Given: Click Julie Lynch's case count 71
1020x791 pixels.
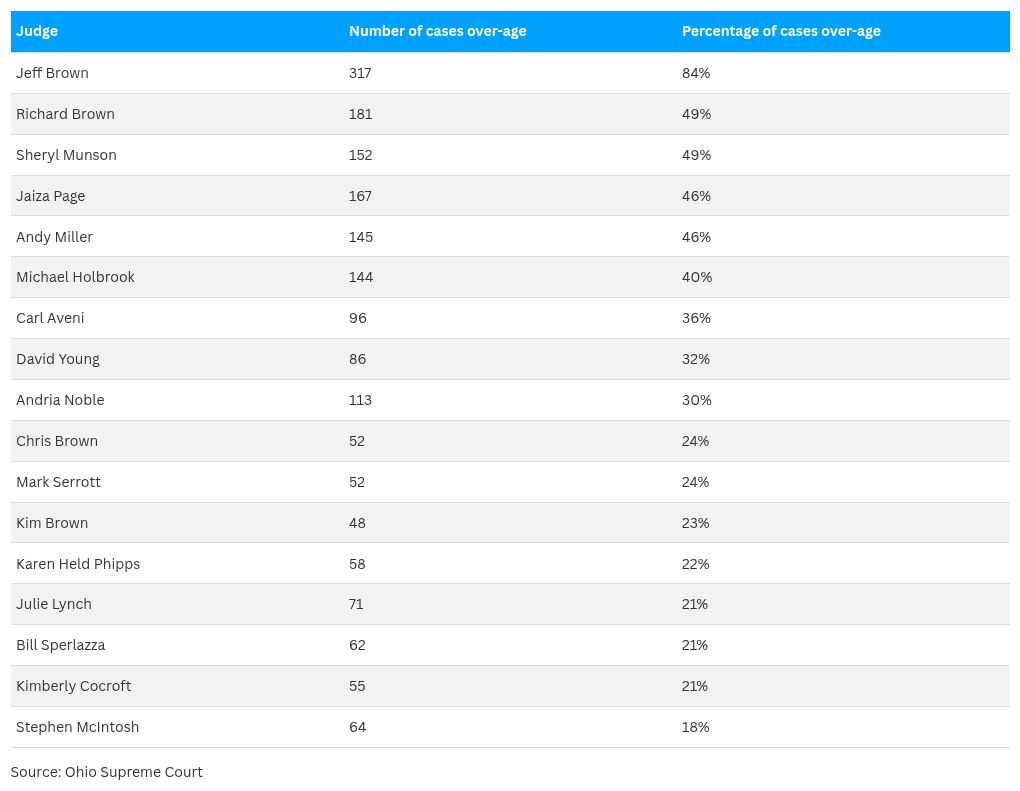Looking at the screenshot, I should tap(356, 604).
